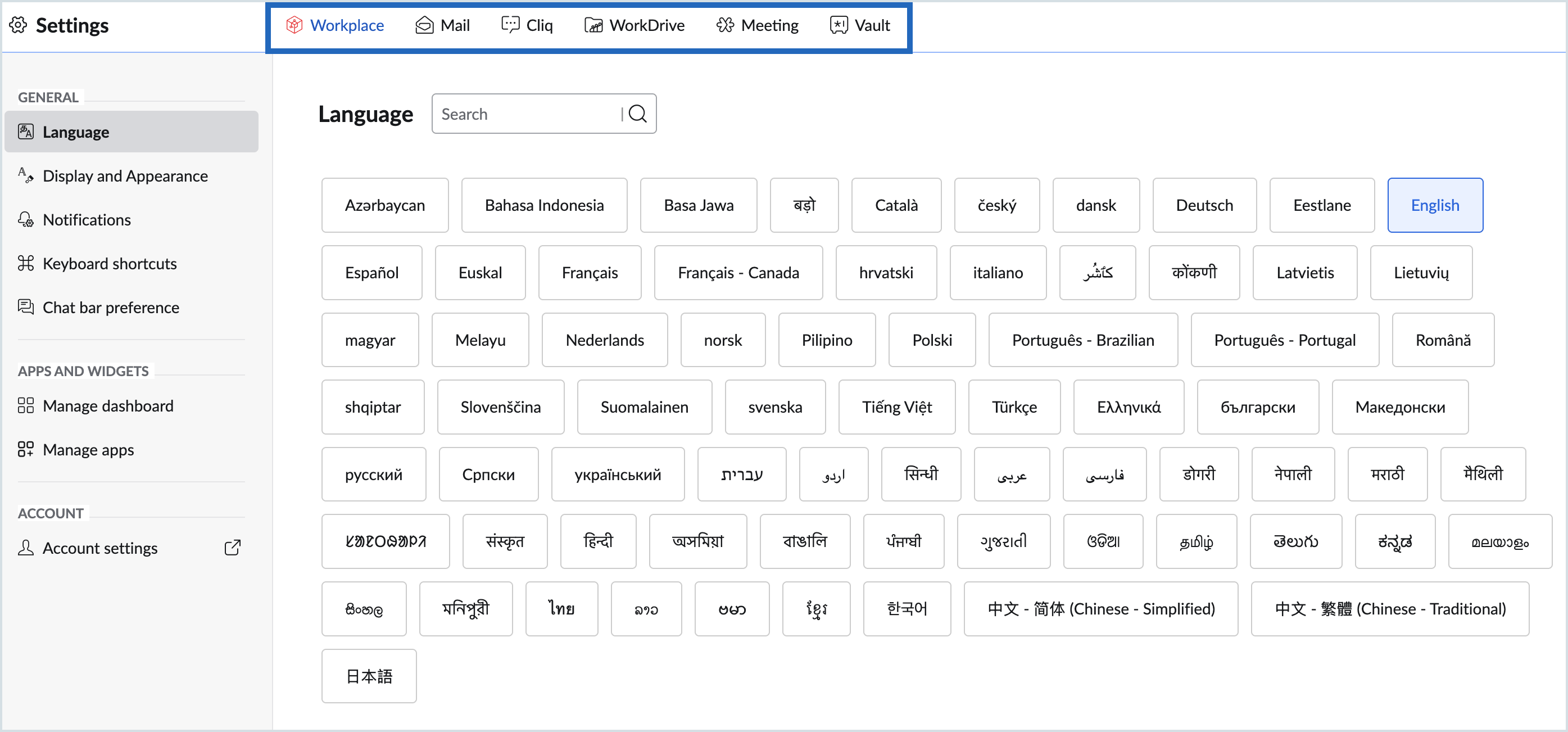Select svenska language
Image resolution: width=1568 pixels, height=732 pixels.
coord(775,407)
